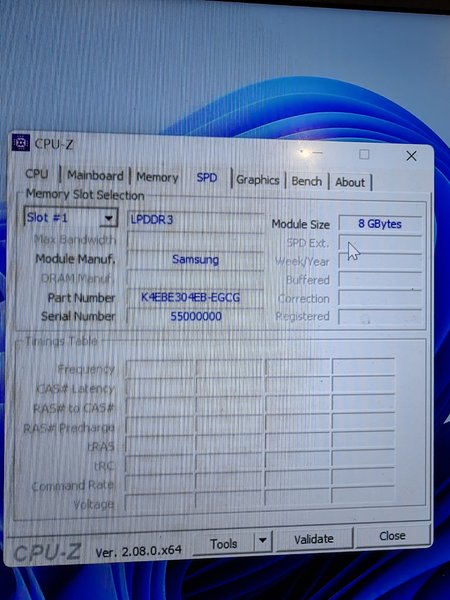Click the empty DRAM Manuf. field
Image resolution: width=450 pixels, height=600 pixels.
click(195, 278)
